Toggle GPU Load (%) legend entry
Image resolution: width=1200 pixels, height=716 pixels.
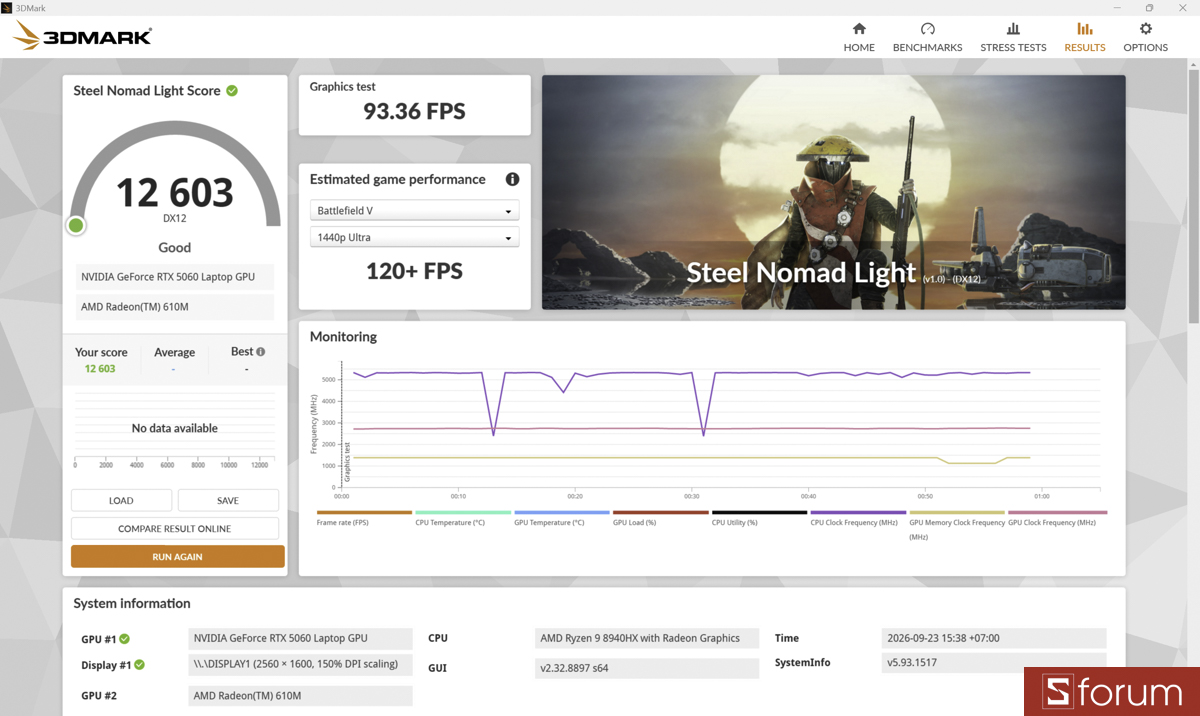click(660, 517)
